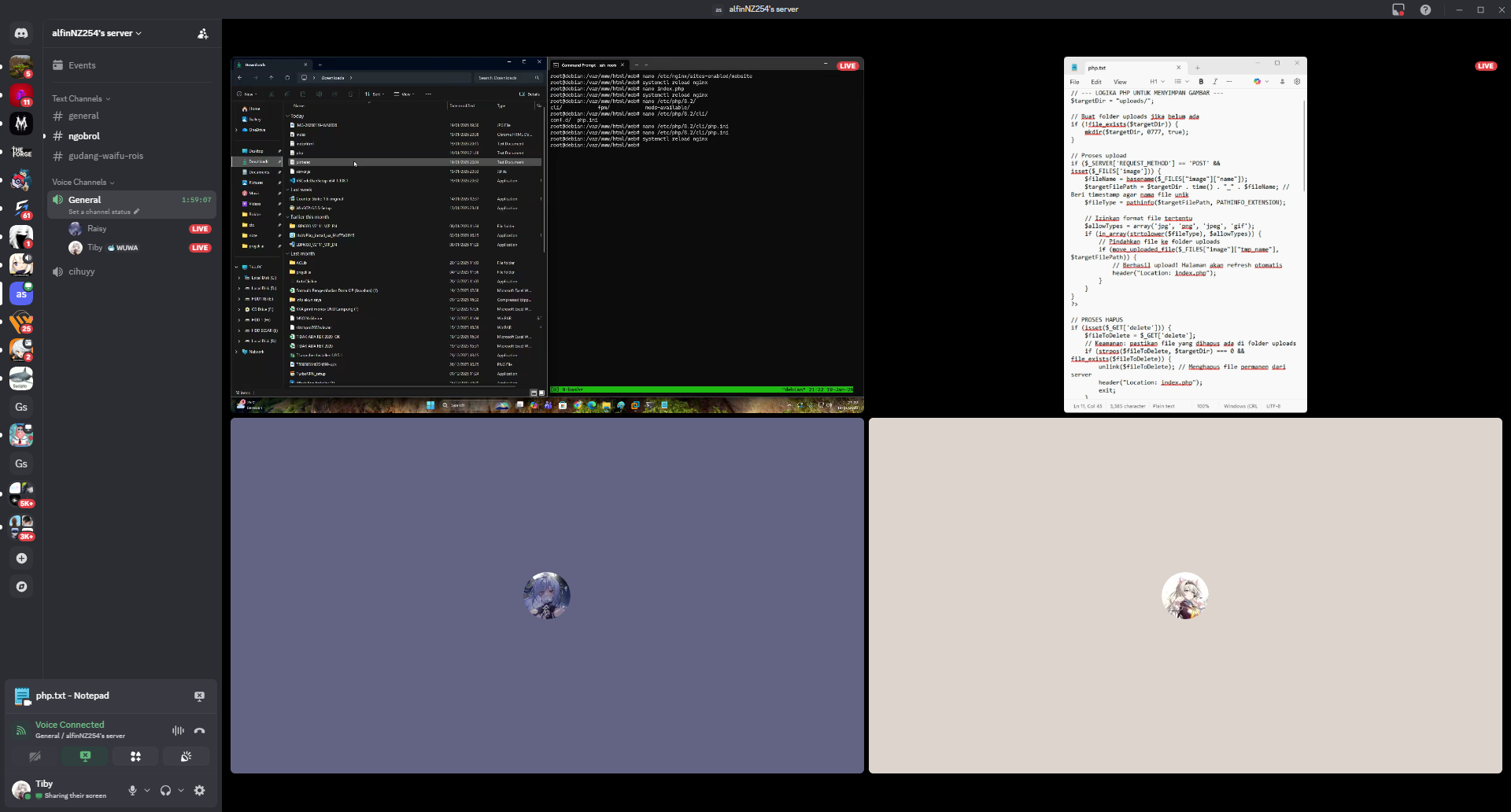The height and width of the screenshot is (812, 1511).
Task: Stop sharing screen with green button
Action: pyautogui.click(x=85, y=756)
